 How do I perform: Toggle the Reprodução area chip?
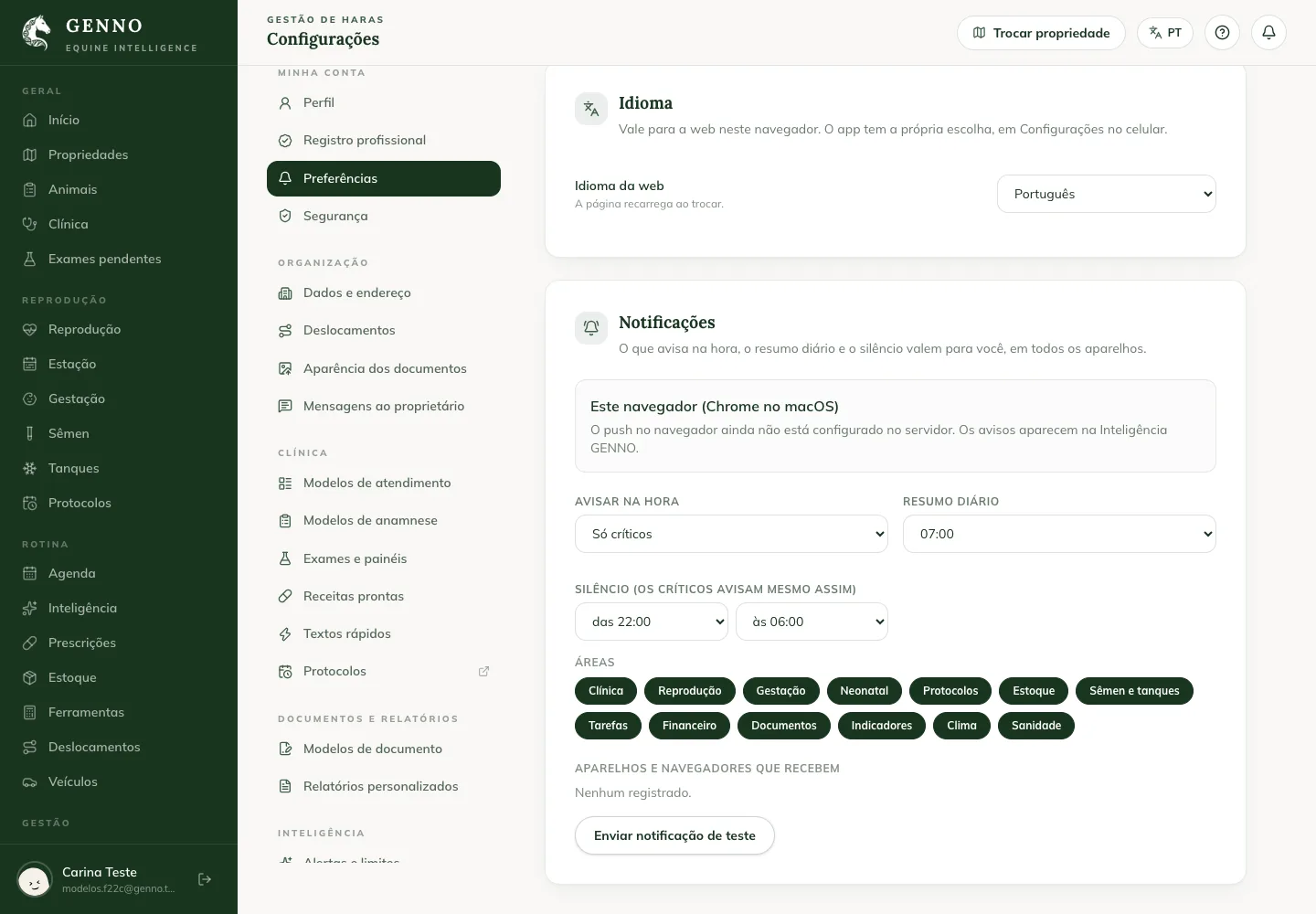coord(690,691)
